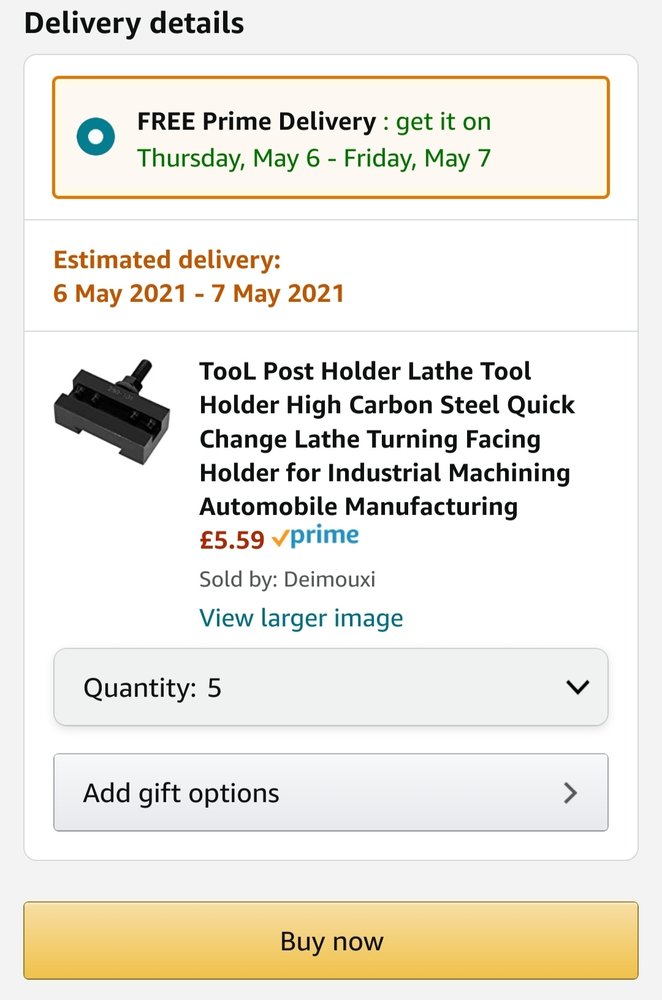662x1000 pixels.
Task: Click the blue prime wordmark logo
Action: click(325, 536)
